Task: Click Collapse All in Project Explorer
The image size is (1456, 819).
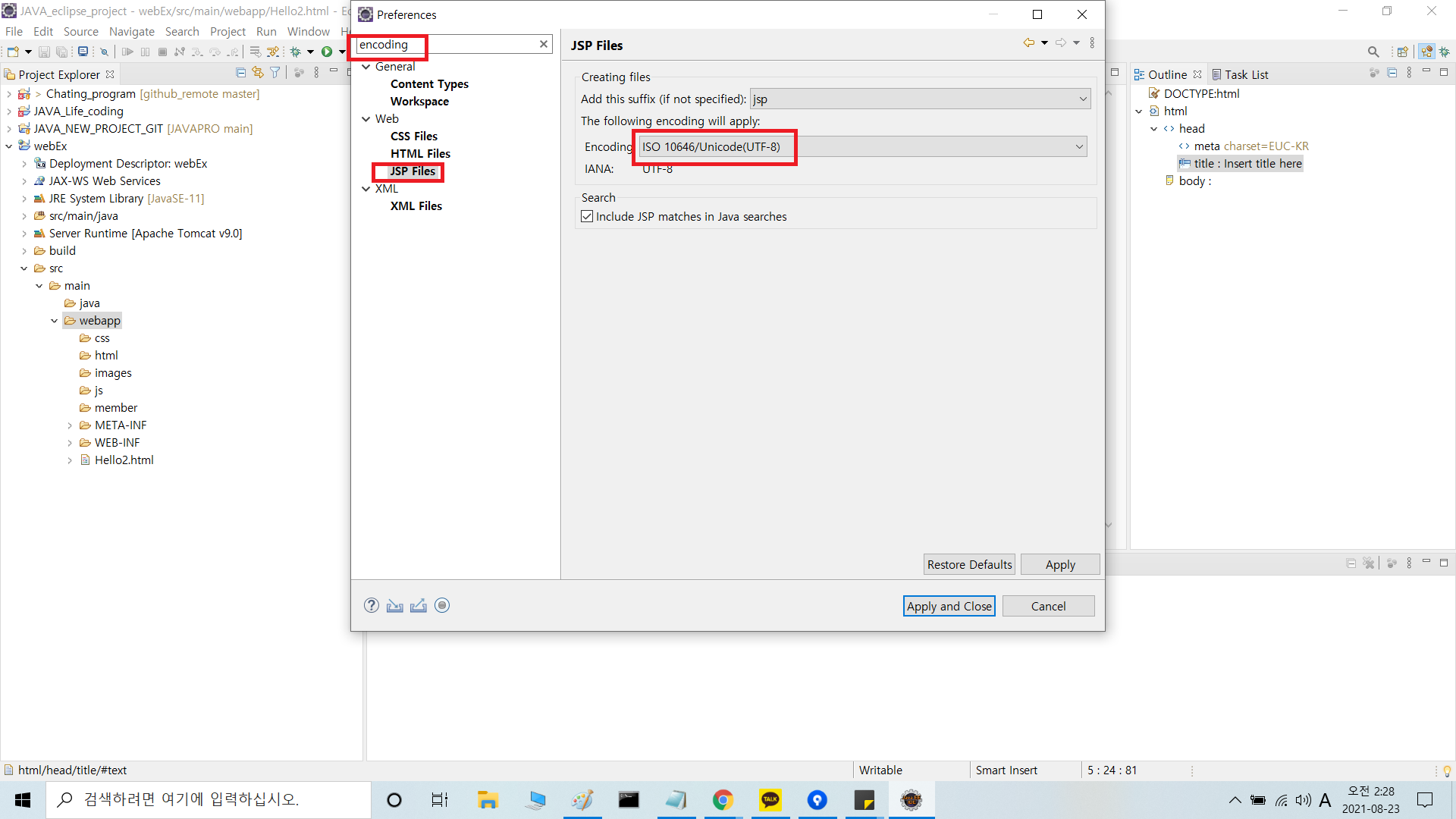Action: point(240,73)
